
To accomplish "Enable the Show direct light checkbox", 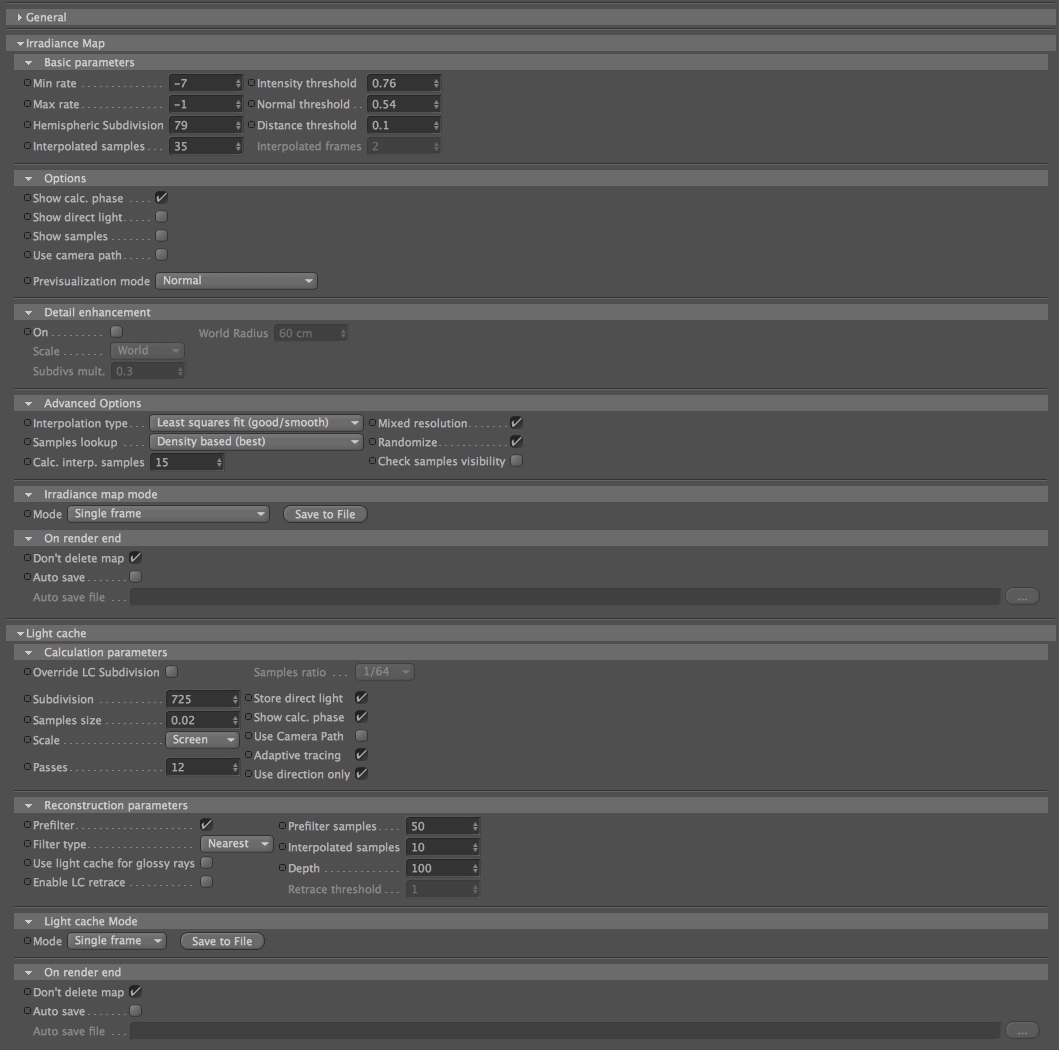I will 161,217.
